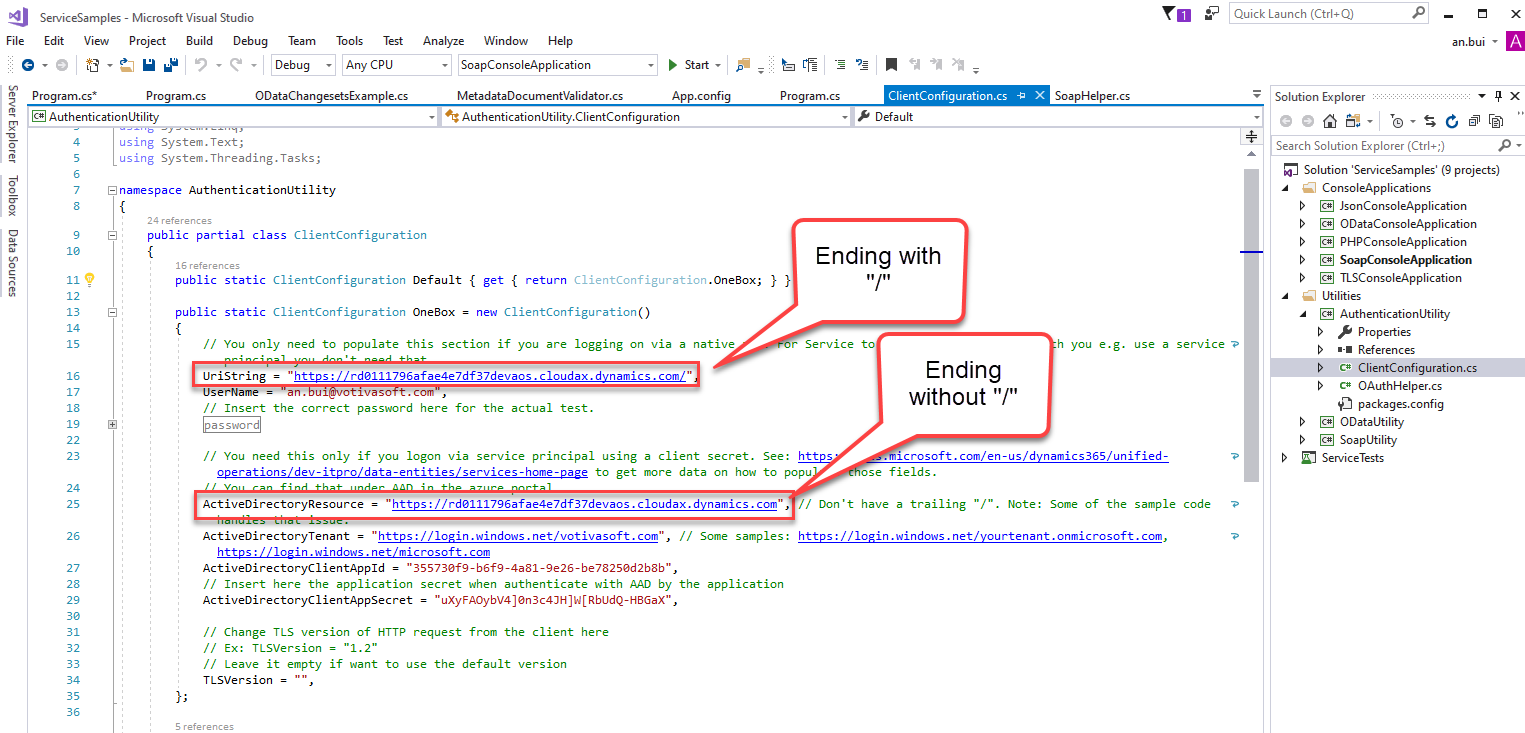Save current file with single floppy icon
The width and height of the screenshot is (1525, 733).
(x=149, y=65)
